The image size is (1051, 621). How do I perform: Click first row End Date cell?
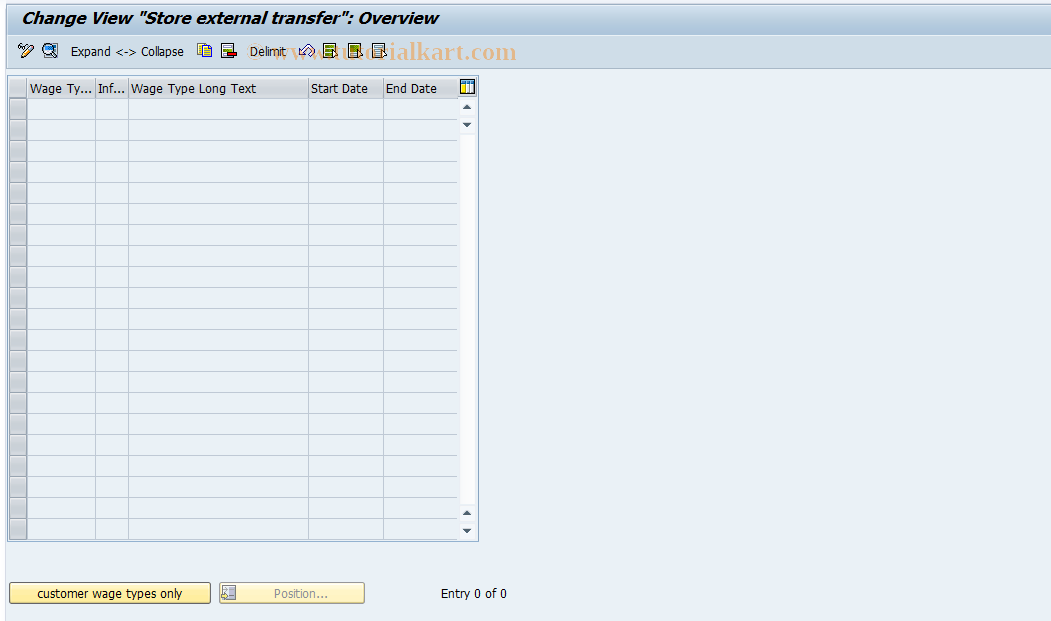421,109
